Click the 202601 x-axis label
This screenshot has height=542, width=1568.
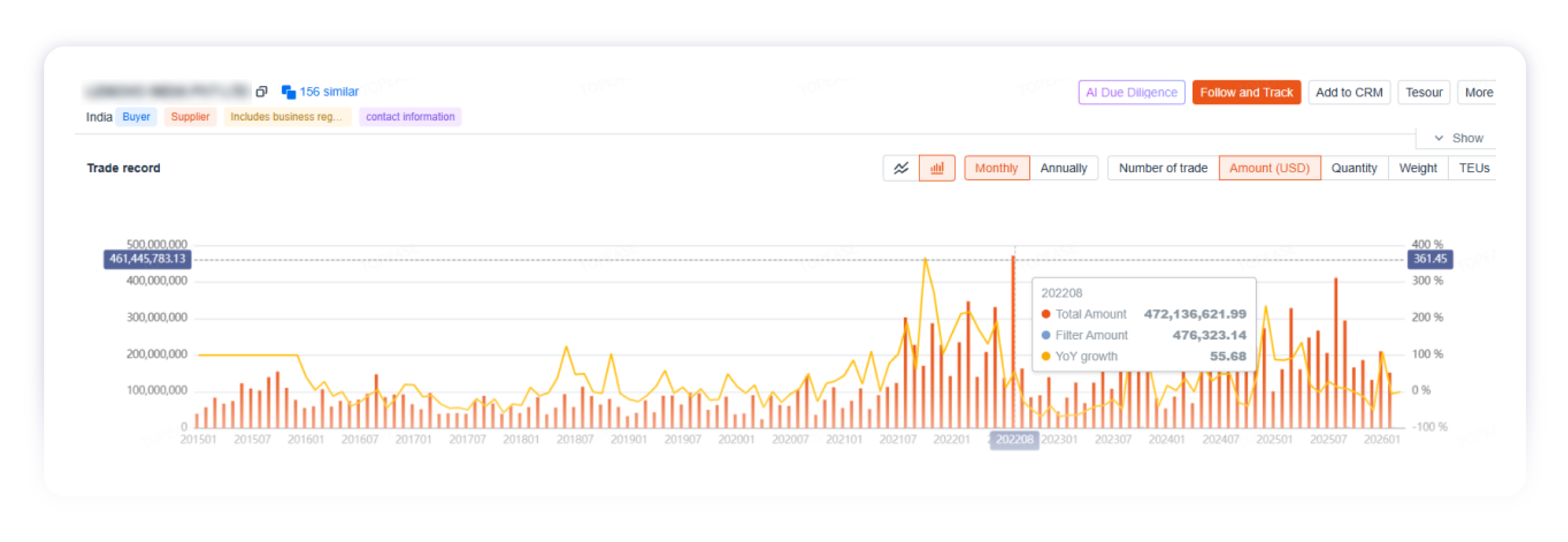(x=1382, y=440)
